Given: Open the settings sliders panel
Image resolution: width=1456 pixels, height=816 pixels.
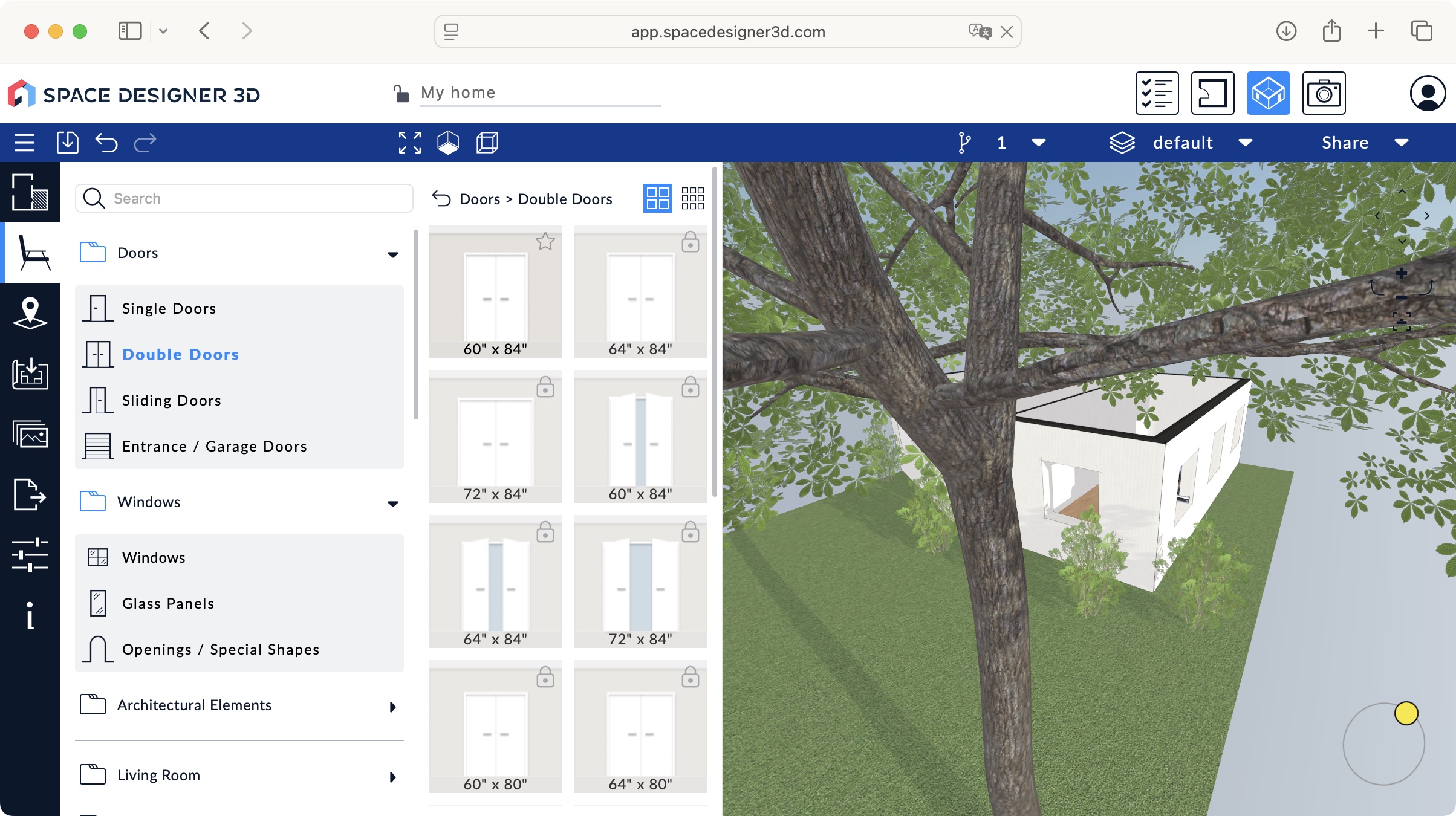Looking at the screenshot, I should click(30, 555).
